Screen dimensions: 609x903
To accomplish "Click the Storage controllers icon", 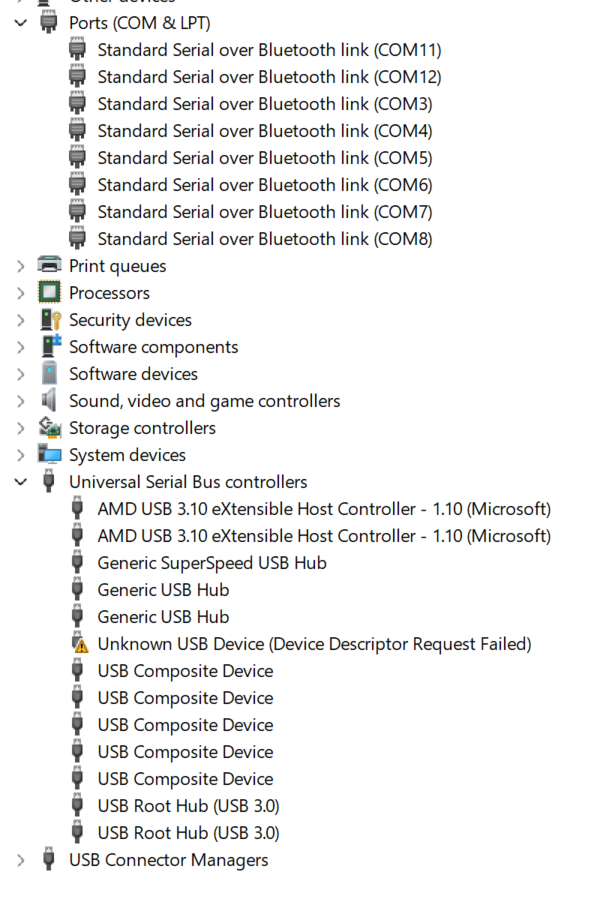I will (49, 428).
